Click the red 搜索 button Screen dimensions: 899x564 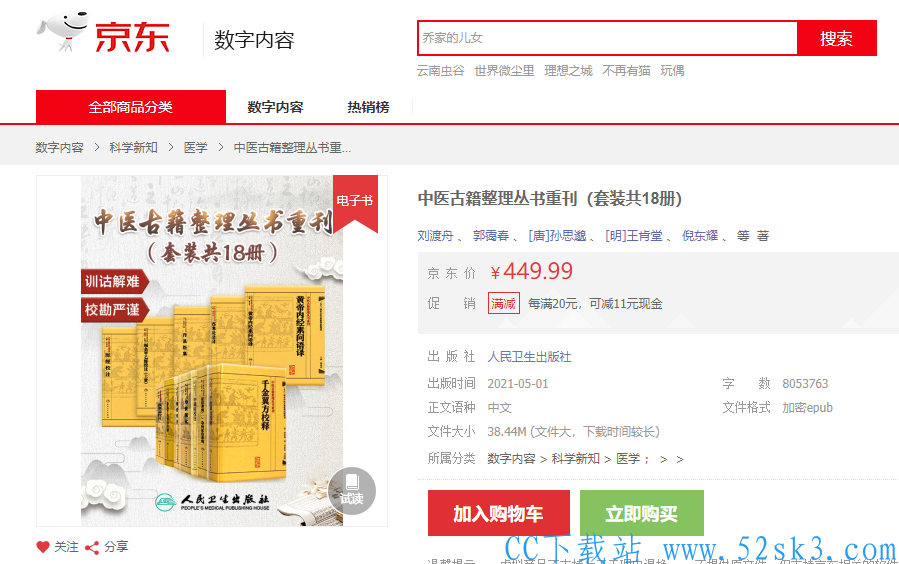837,38
